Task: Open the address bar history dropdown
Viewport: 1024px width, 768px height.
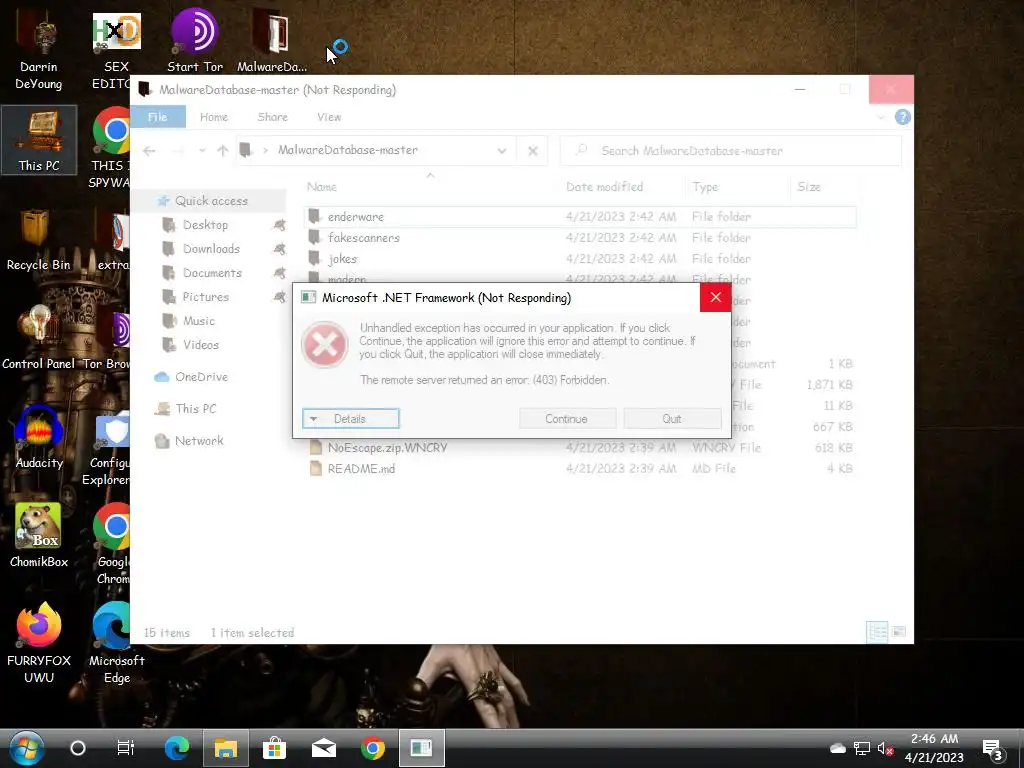Action: (x=502, y=151)
